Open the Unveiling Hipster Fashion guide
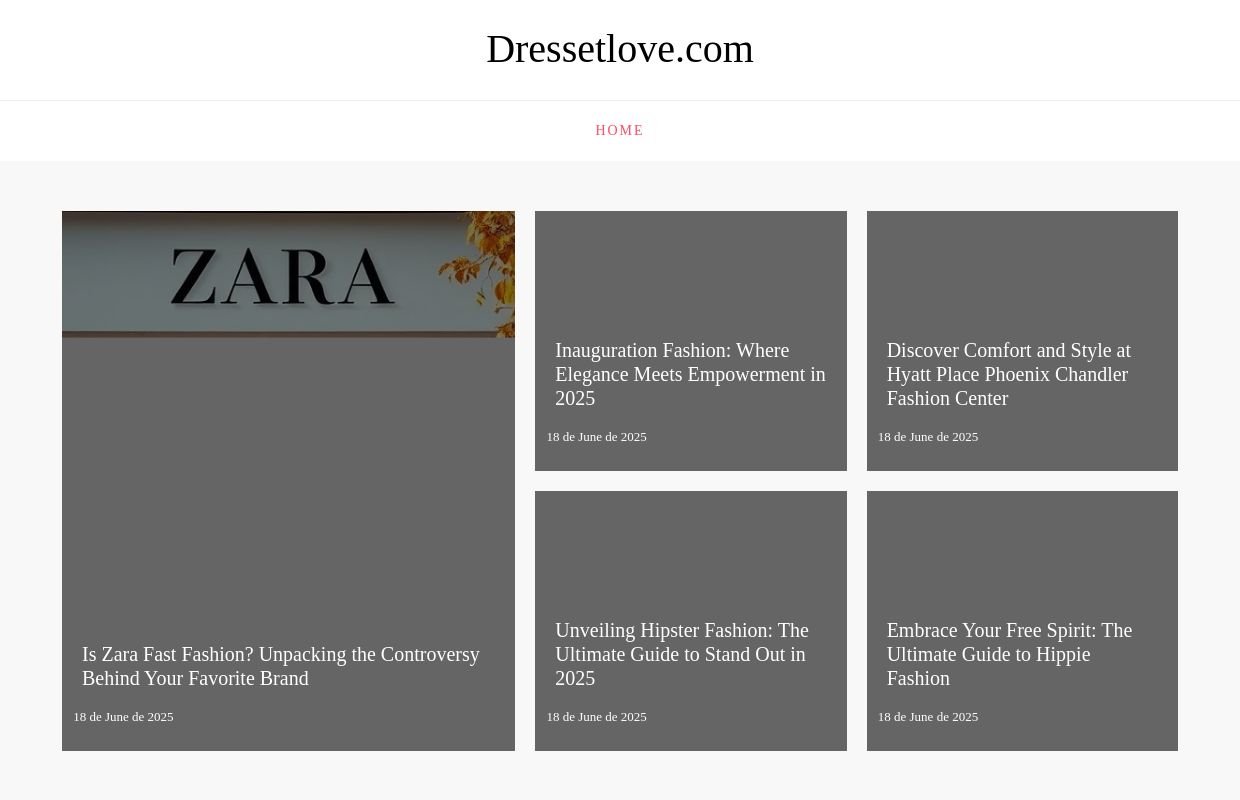Image resolution: width=1240 pixels, height=800 pixels. tap(682, 654)
